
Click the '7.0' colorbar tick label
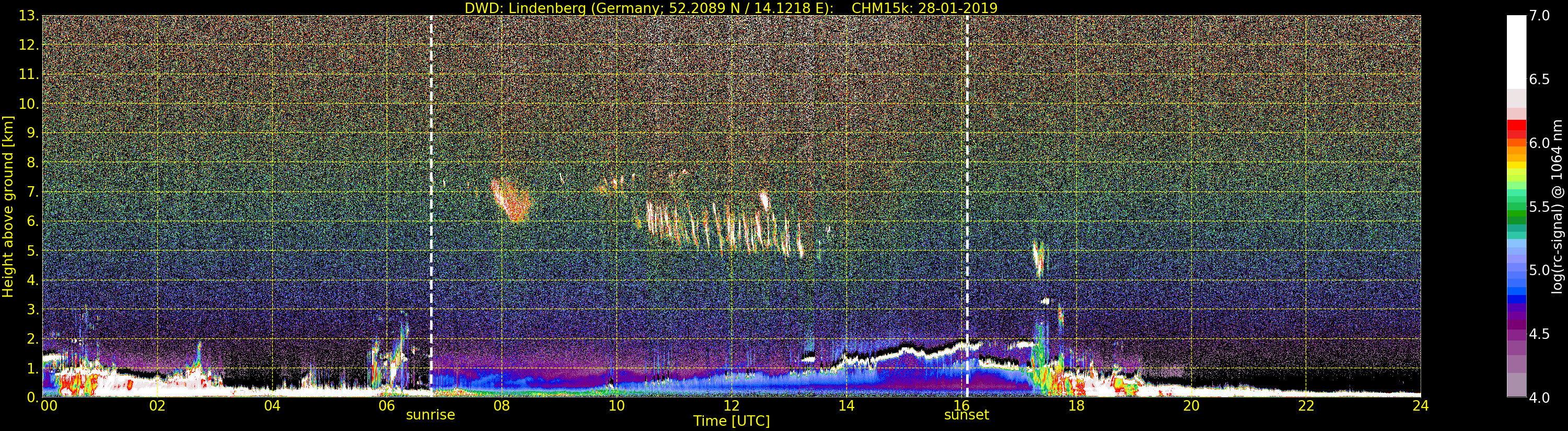click(1539, 16)
